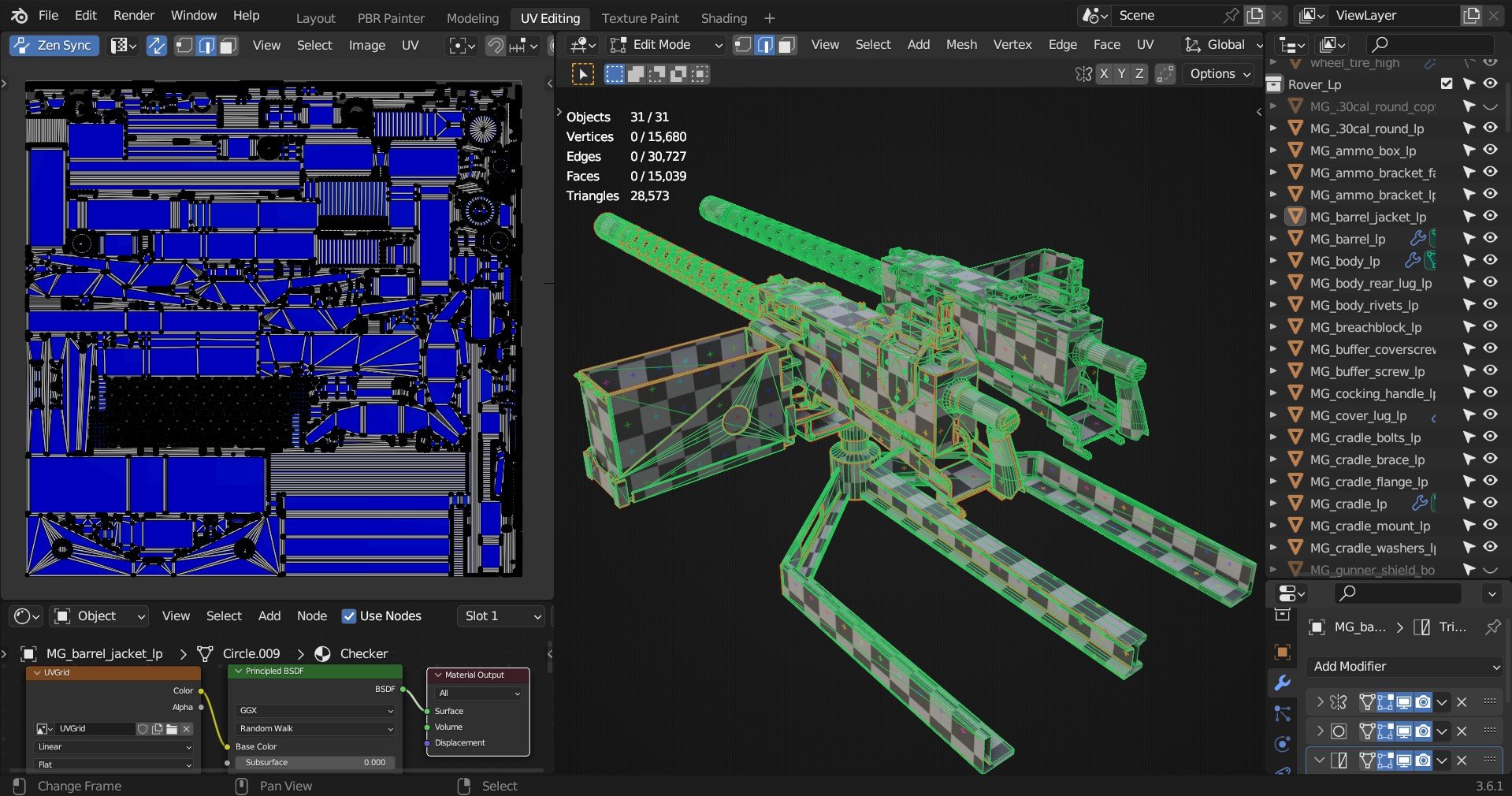Open the Object properties orange square tab
Image resolution: width=1512 pixels, height=796 pixels.
point(1283,652)
